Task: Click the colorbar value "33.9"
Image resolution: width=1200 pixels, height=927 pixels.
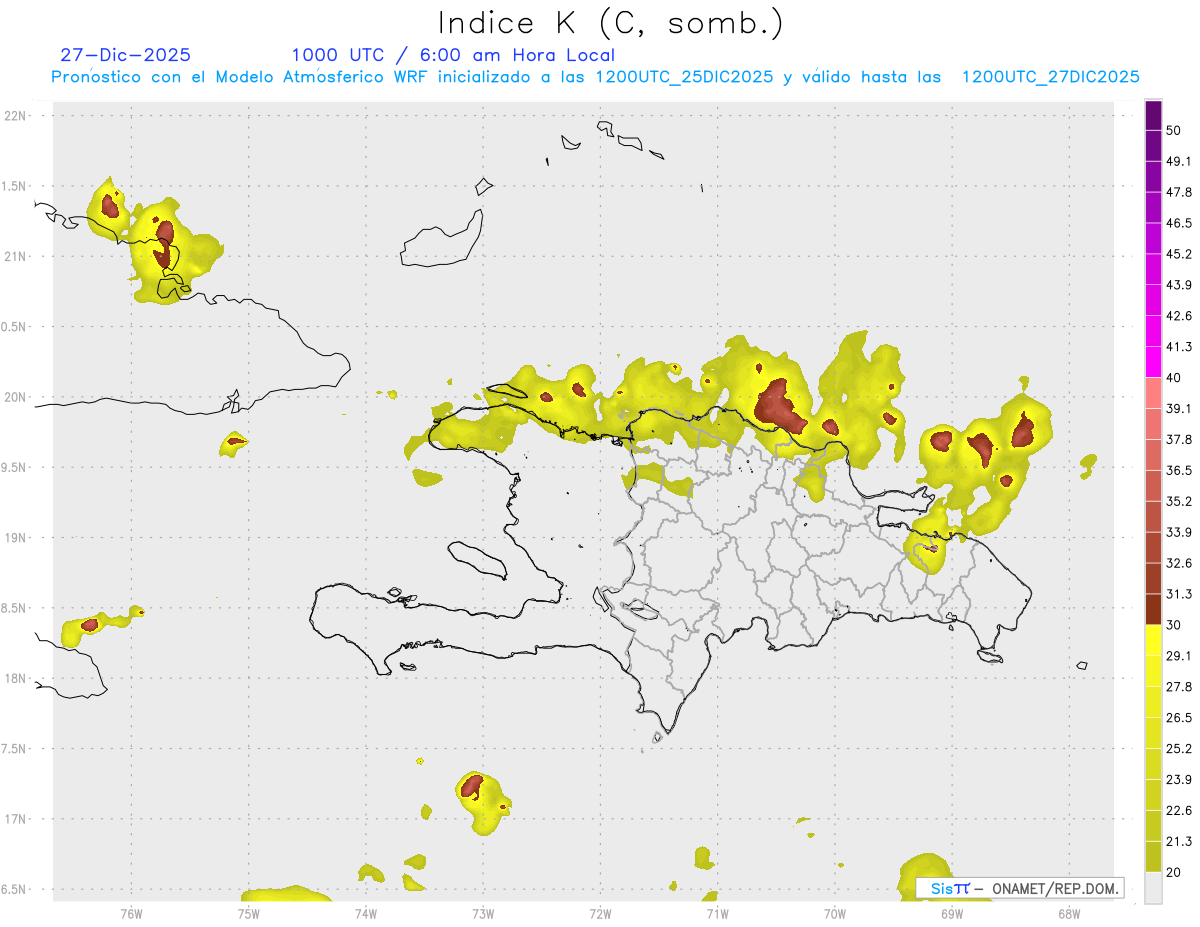Action: [1178, 532]
